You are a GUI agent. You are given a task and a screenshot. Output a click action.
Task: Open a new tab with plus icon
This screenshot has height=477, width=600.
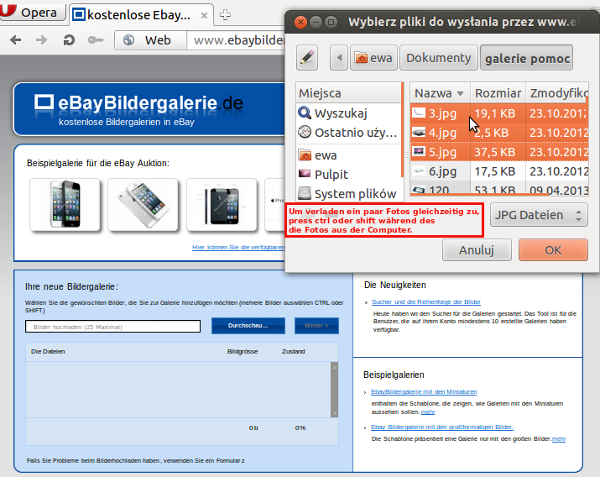(225, 15)
